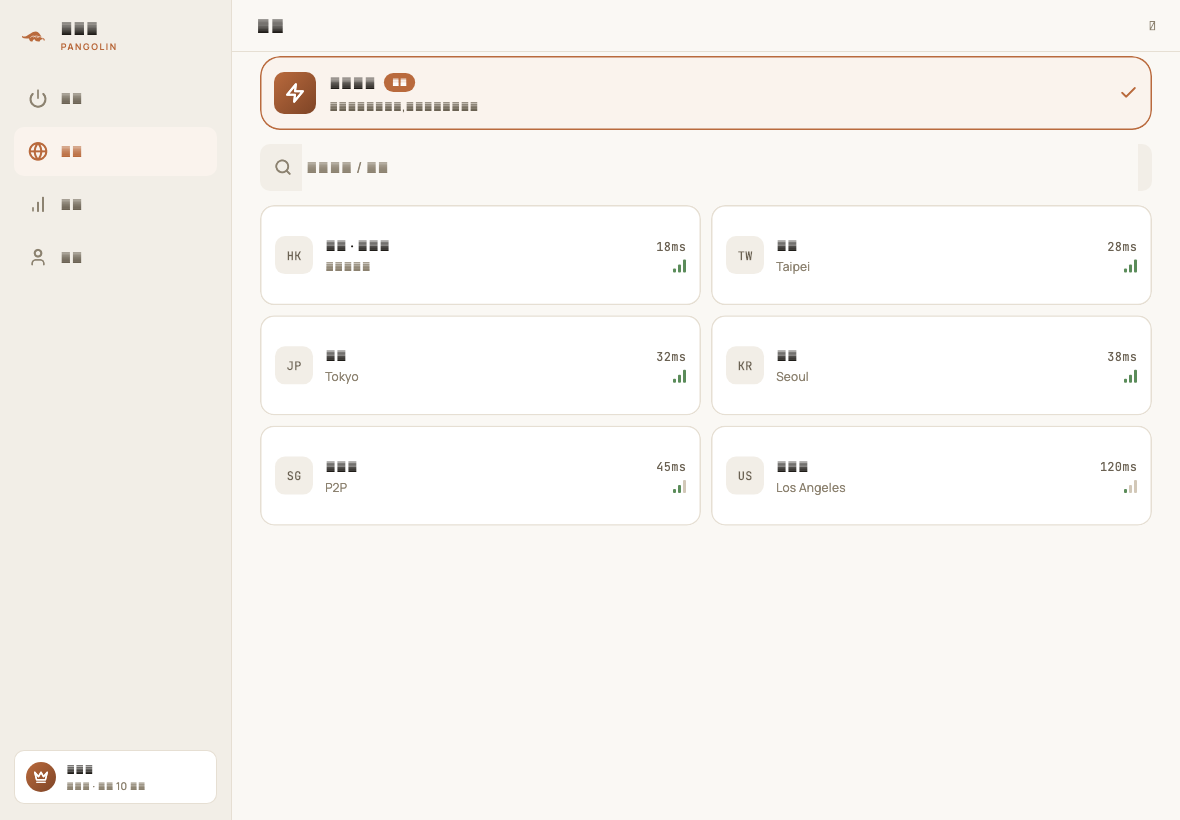Choose the Seoul KR node
Viewport: 1180px width, 820px height.
pyautogui.click(x=931, y=366)
